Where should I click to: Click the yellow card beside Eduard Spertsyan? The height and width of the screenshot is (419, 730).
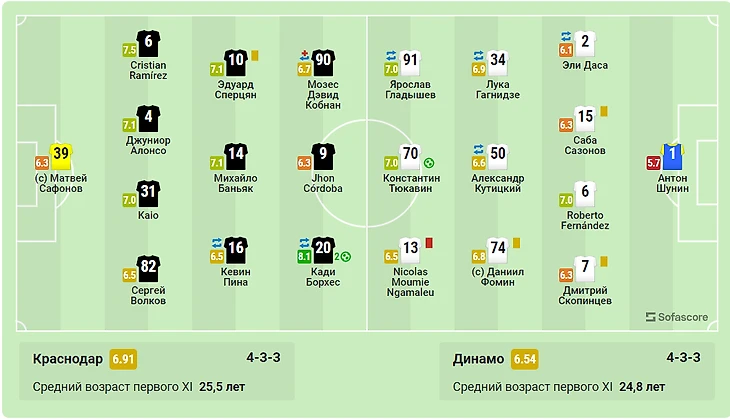point(255,56)
